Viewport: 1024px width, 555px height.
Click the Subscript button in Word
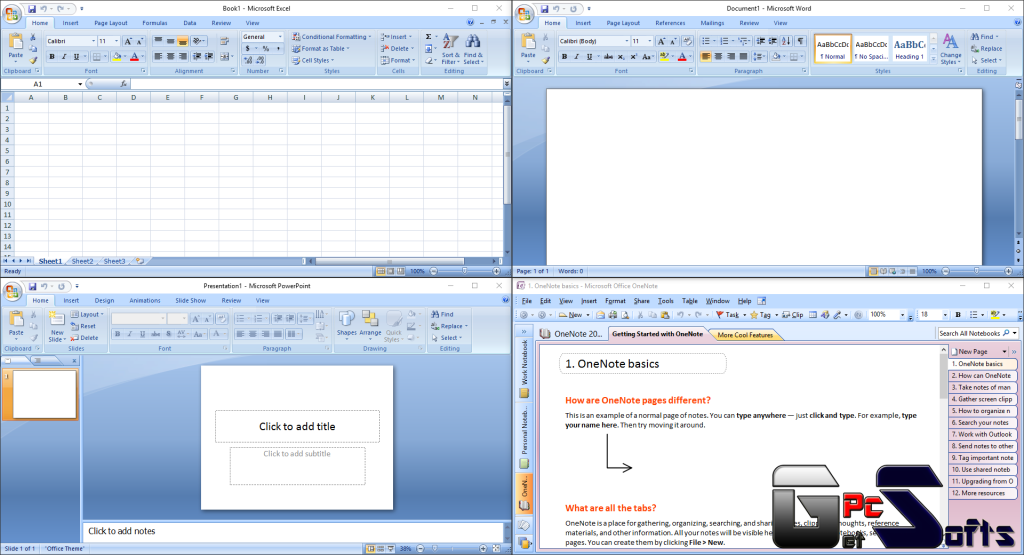click(x=622, y=57)
